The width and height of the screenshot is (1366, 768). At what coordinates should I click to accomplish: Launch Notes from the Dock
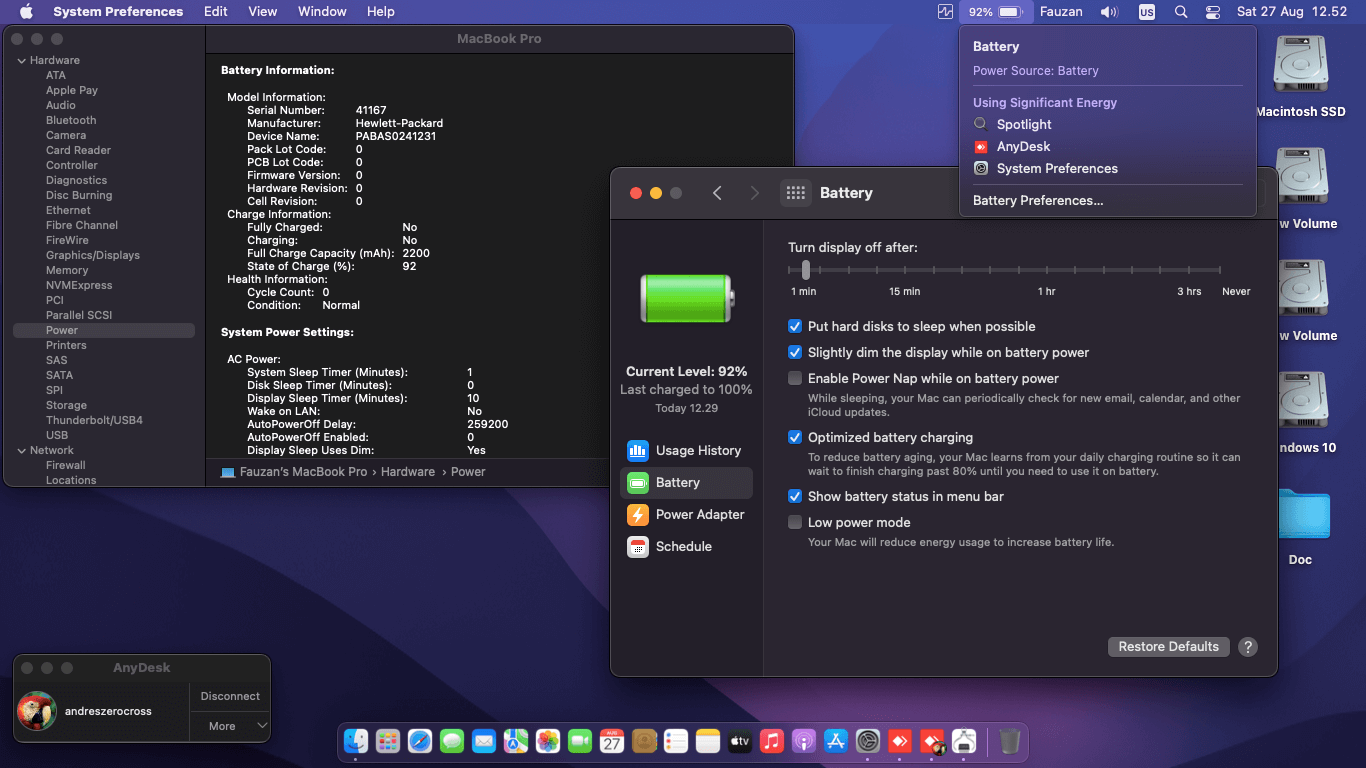[708, 741]
